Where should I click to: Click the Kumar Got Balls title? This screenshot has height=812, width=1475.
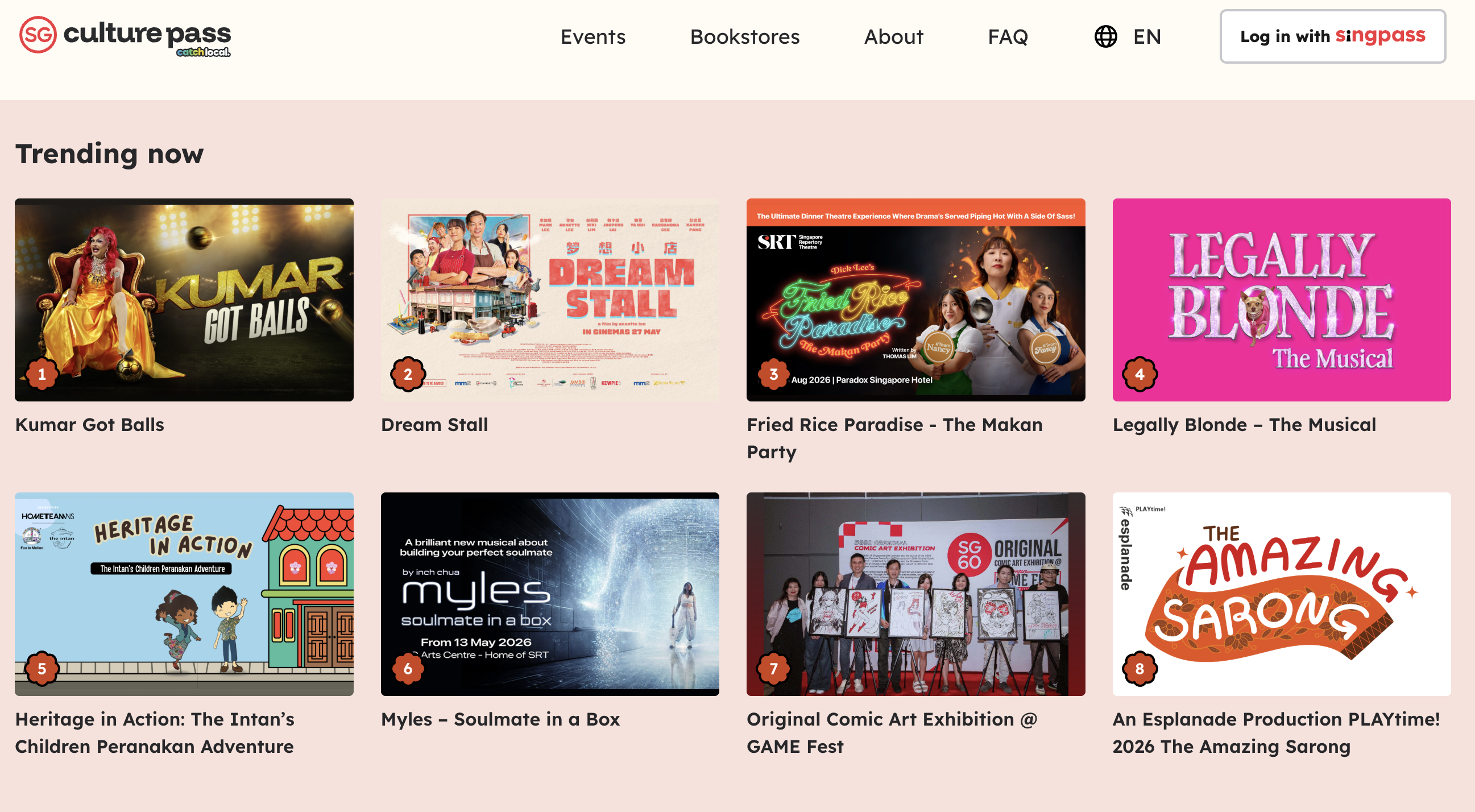[89, 424]
